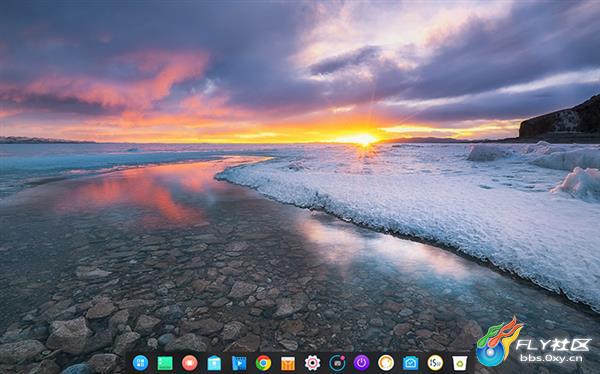The height and width of the screenshot is (374, 600).
Task: Click the yellow clock icon in dock
Action: [435, 363]
